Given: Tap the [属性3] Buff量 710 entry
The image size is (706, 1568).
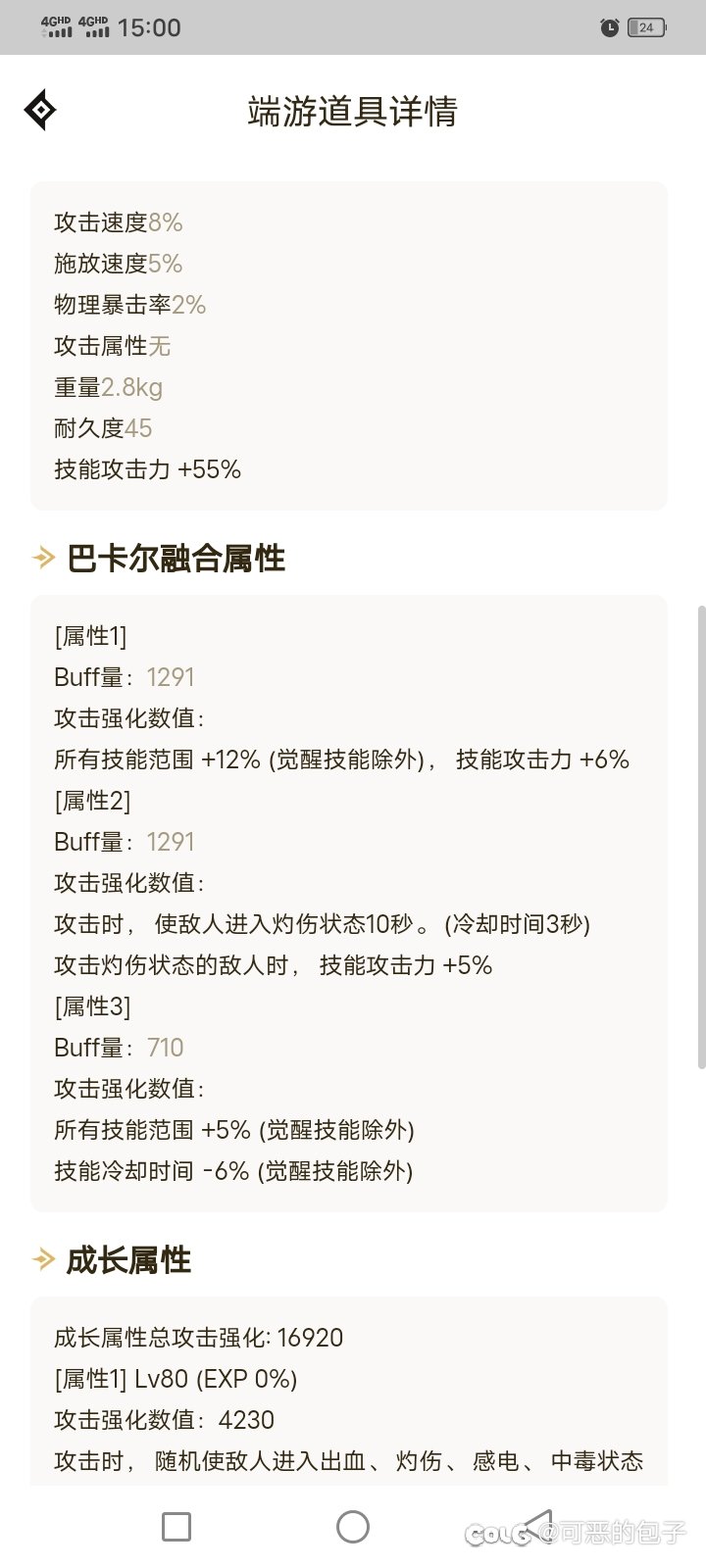Looking at the screenshot, I should (x=119, y=1048).
